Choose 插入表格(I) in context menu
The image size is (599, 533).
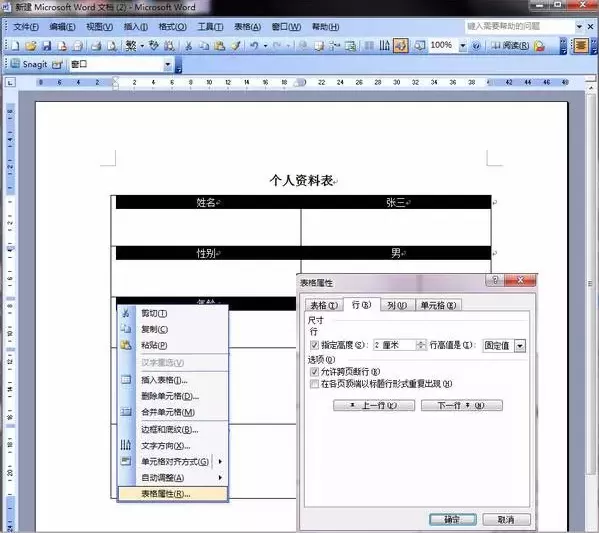[173, 380]
